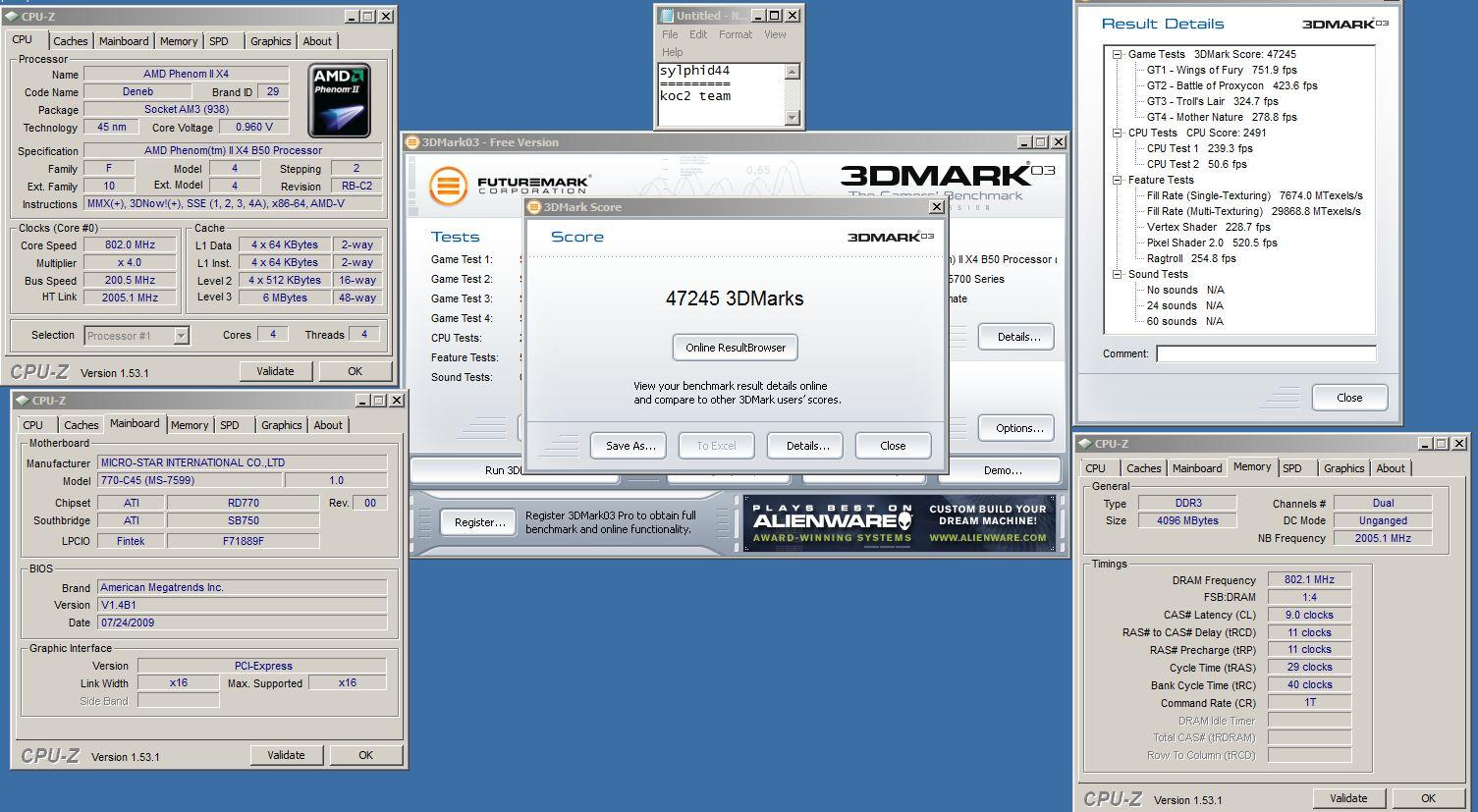
Task: Click Details in 3DMark Score dialog
Action: tap(807, 446)
